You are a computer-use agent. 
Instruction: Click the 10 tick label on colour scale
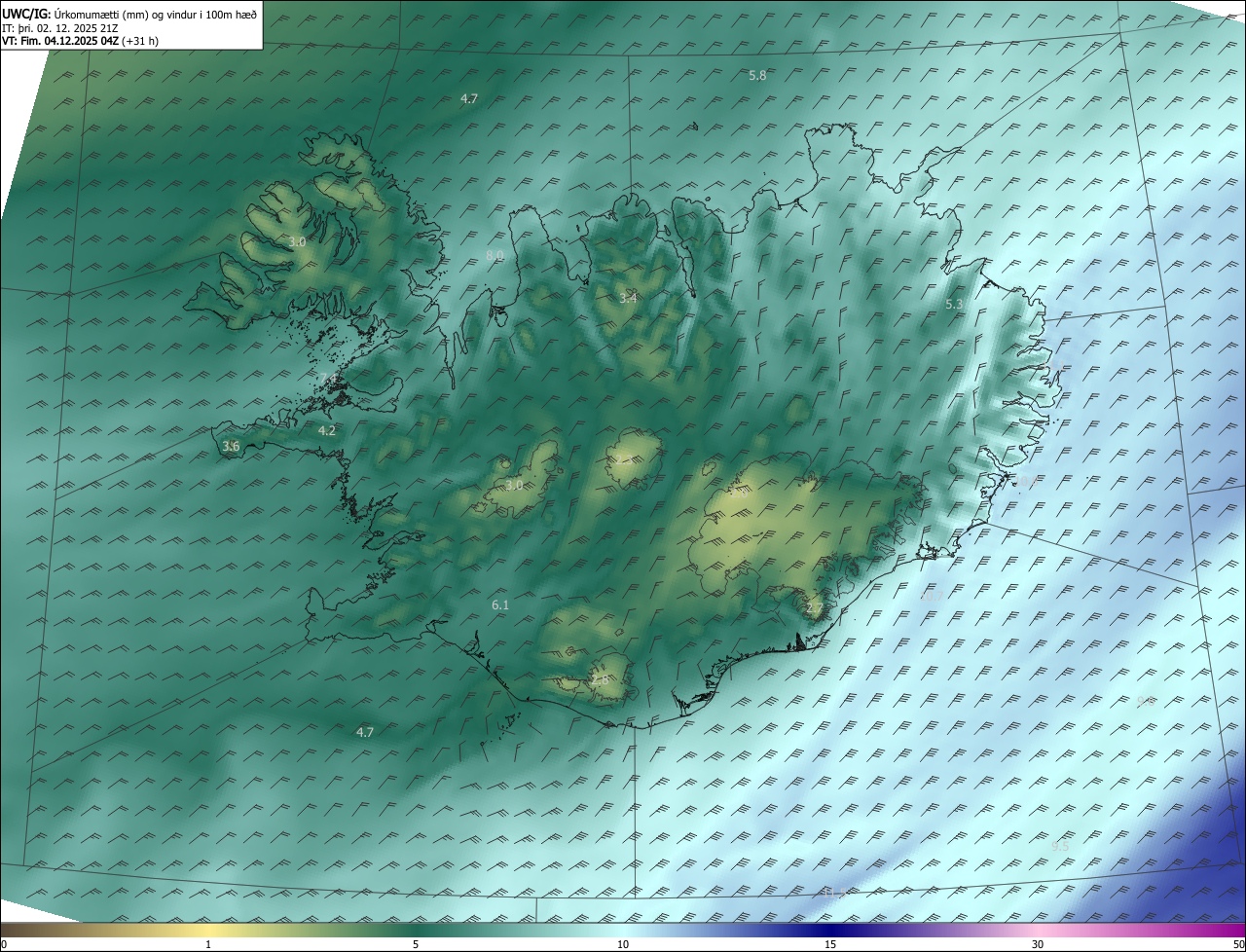[x=623, y=945]
